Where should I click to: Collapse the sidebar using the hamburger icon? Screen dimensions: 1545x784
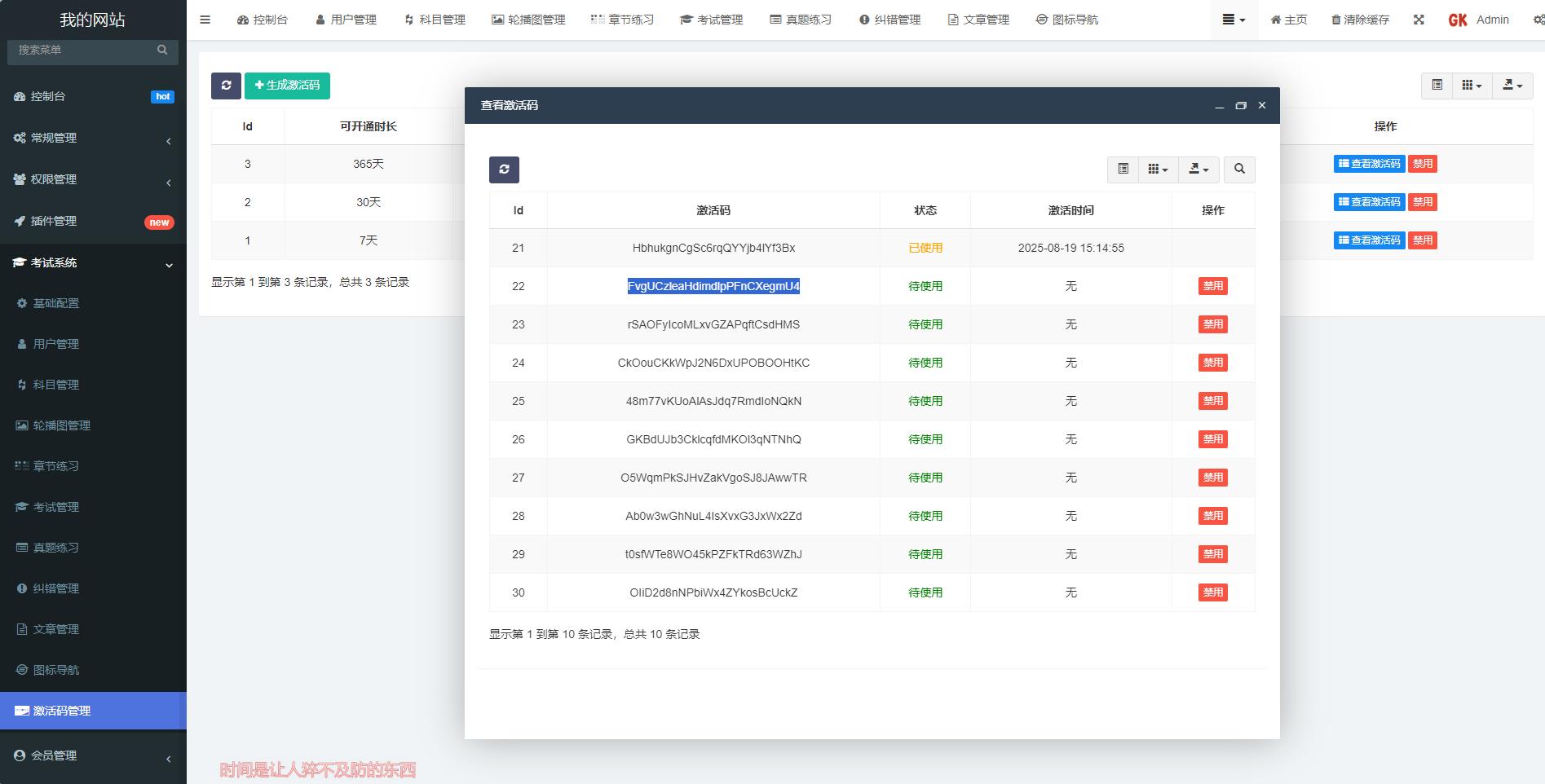[x=205, y=19]
